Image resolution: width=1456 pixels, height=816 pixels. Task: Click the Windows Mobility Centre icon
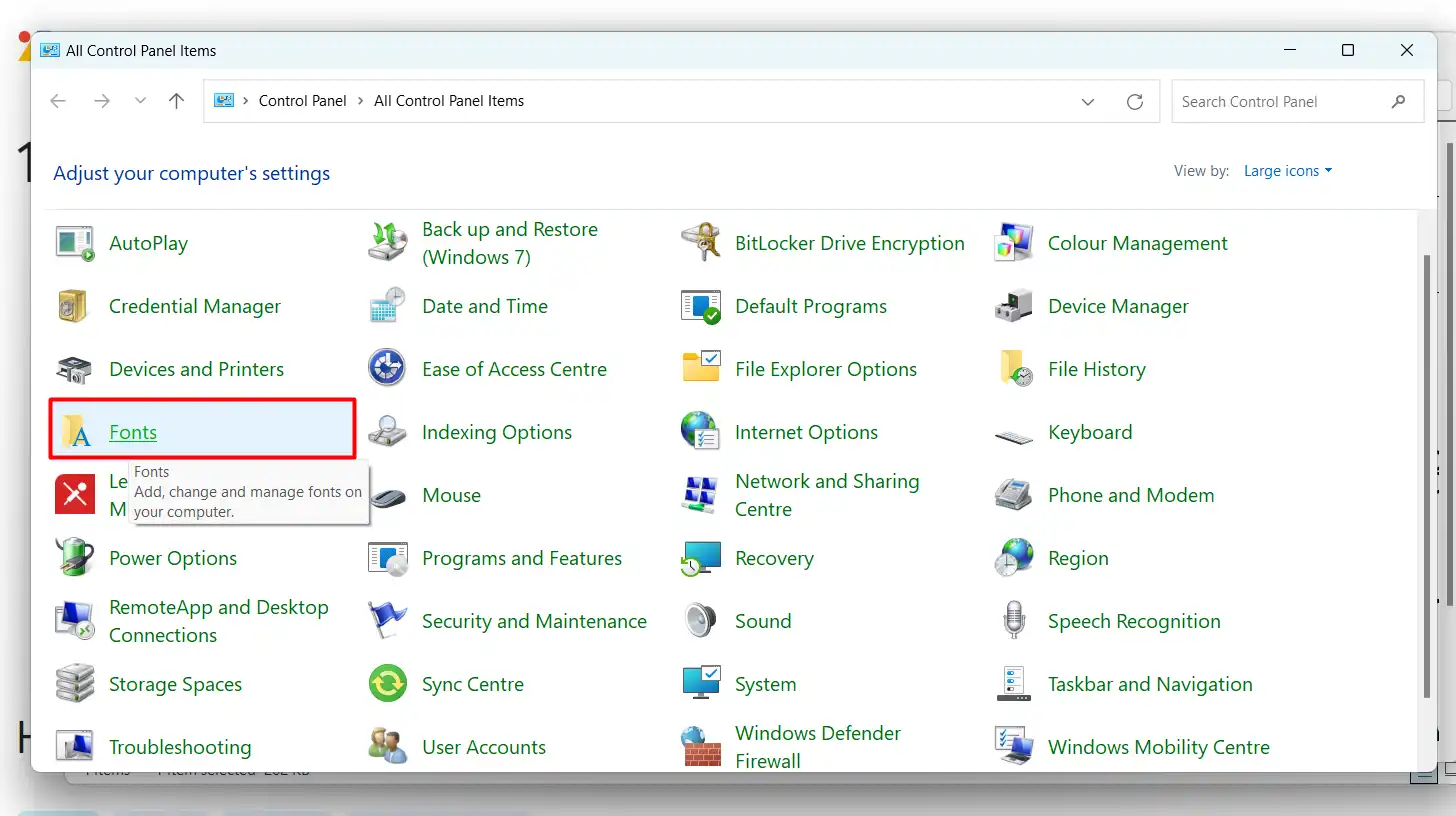[1014, 747]
